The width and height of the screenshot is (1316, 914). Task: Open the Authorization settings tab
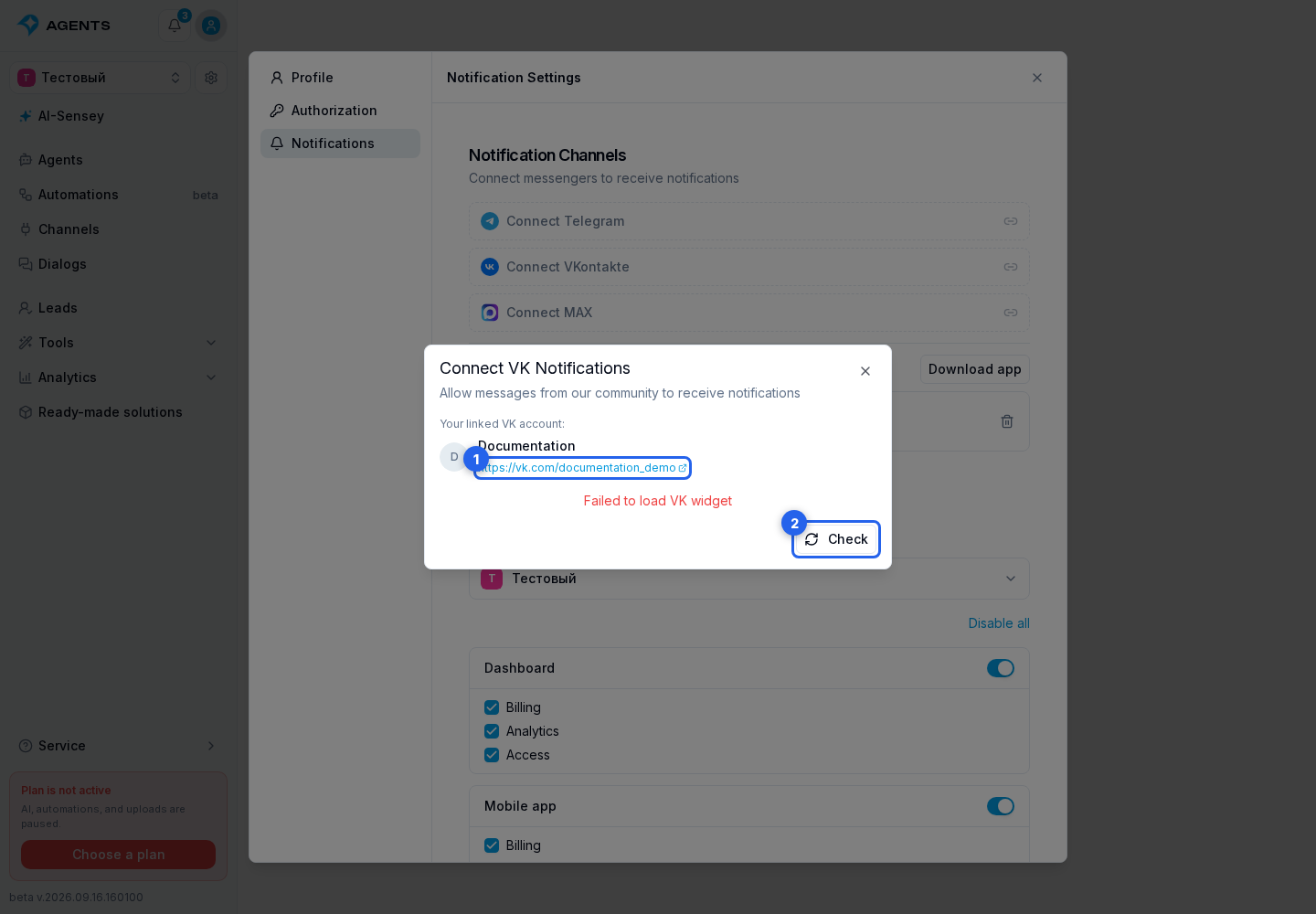(340, 111)
